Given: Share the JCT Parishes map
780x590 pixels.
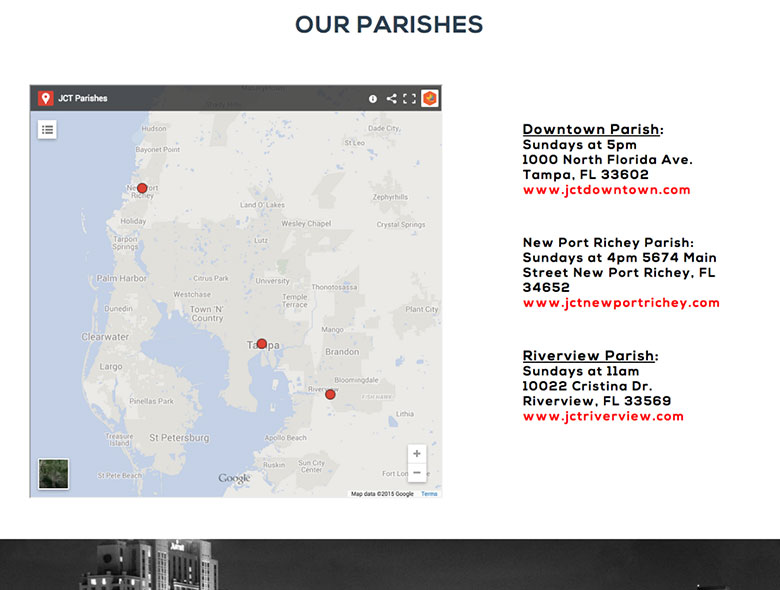Looking at the screenshot, I should 391,98.
